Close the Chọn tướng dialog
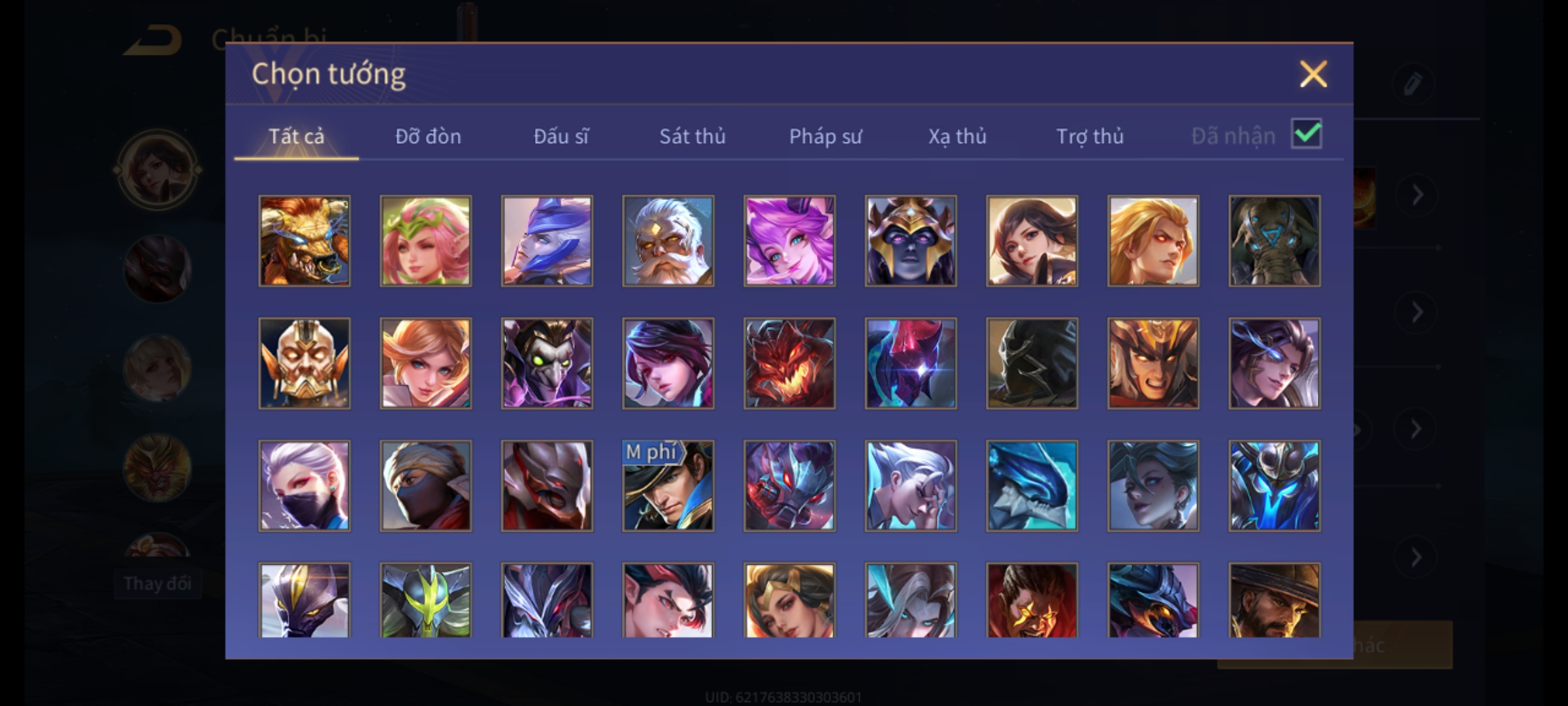Image resolution: width=1568 pixels, height=706 pixels. point(1313,74)
